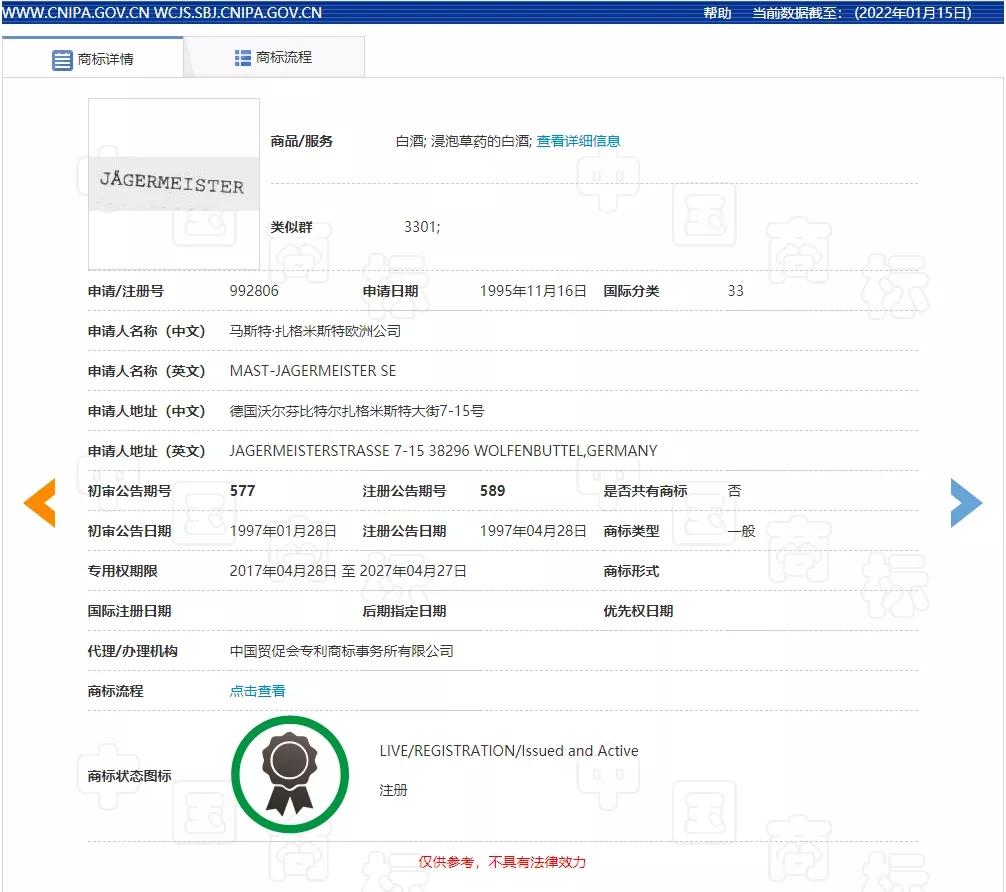Image resolution: width=1006 pixels, height=892 pixels.
Task: Select the 注册 status text
Action: pos(393,791)
